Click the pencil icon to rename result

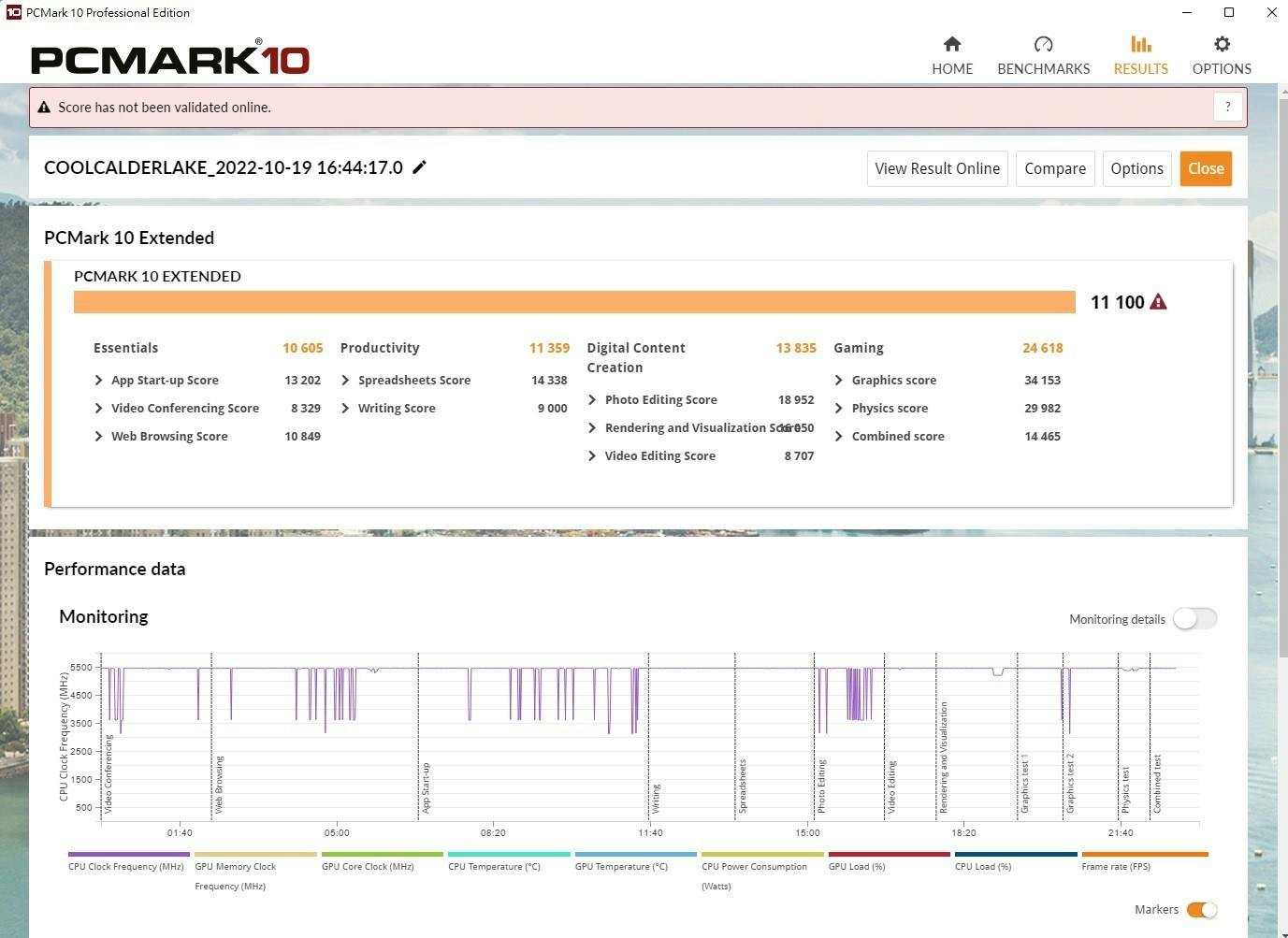point(420,167)
